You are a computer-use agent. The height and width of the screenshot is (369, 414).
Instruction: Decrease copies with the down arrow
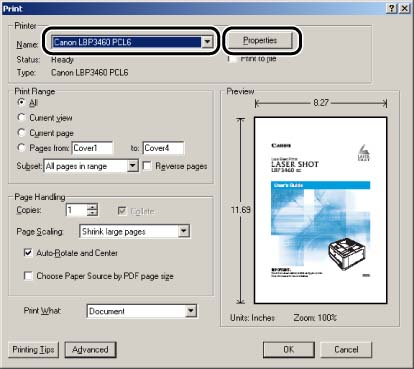(92, 213)
